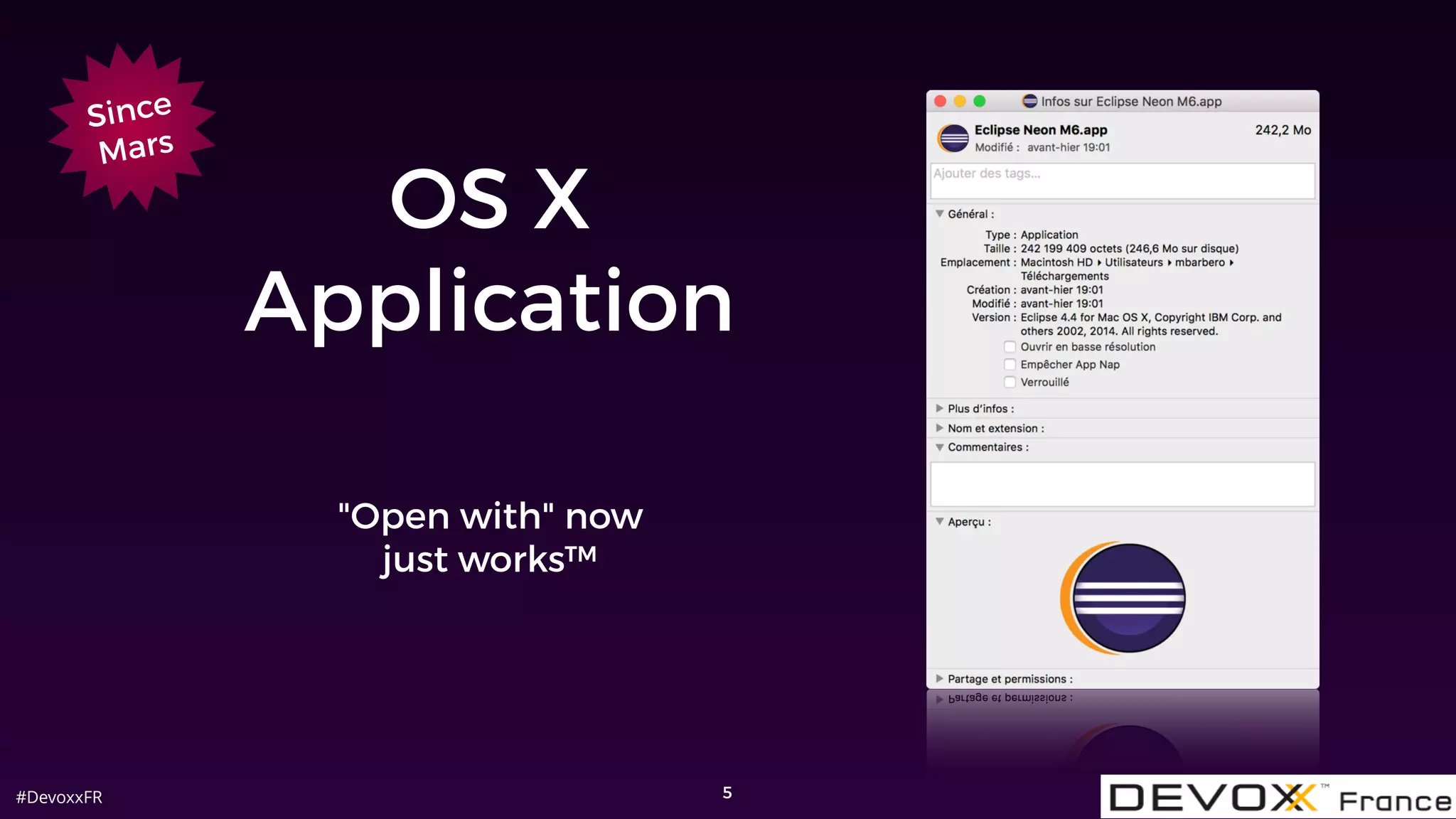The width and height of the screenshot is (1456, 819).
Task: Click Téléchargements in the Emplacement path
Action: (1065, 277)
